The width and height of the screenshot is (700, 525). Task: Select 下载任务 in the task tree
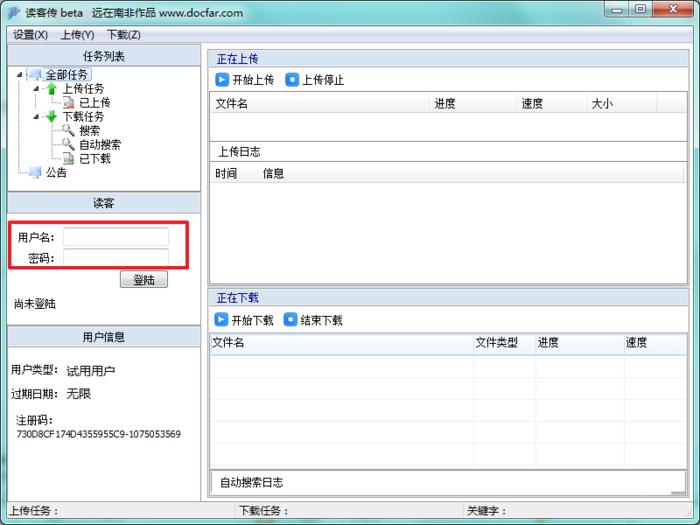pyautogui.click(x=83, y=117)
